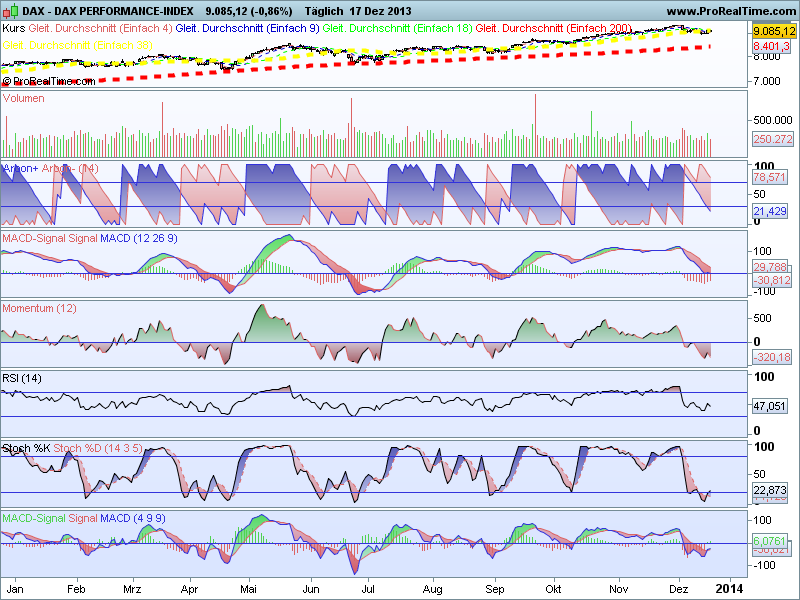Click the -30,812 MACD value tag
Screen dimensions: 800x600
[772, 280]
